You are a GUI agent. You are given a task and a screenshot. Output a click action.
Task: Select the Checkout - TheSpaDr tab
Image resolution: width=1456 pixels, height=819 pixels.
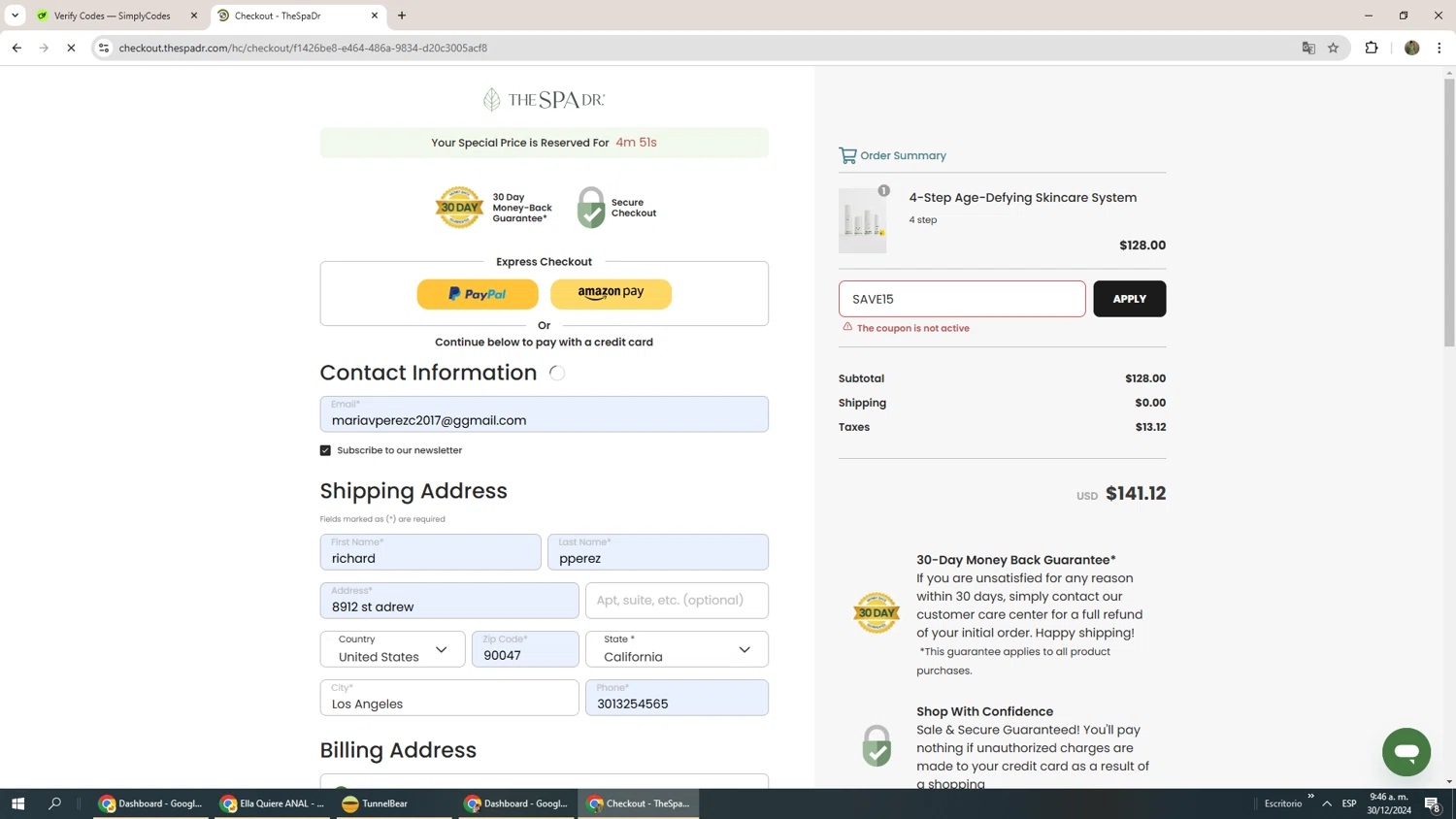(291, 16)
